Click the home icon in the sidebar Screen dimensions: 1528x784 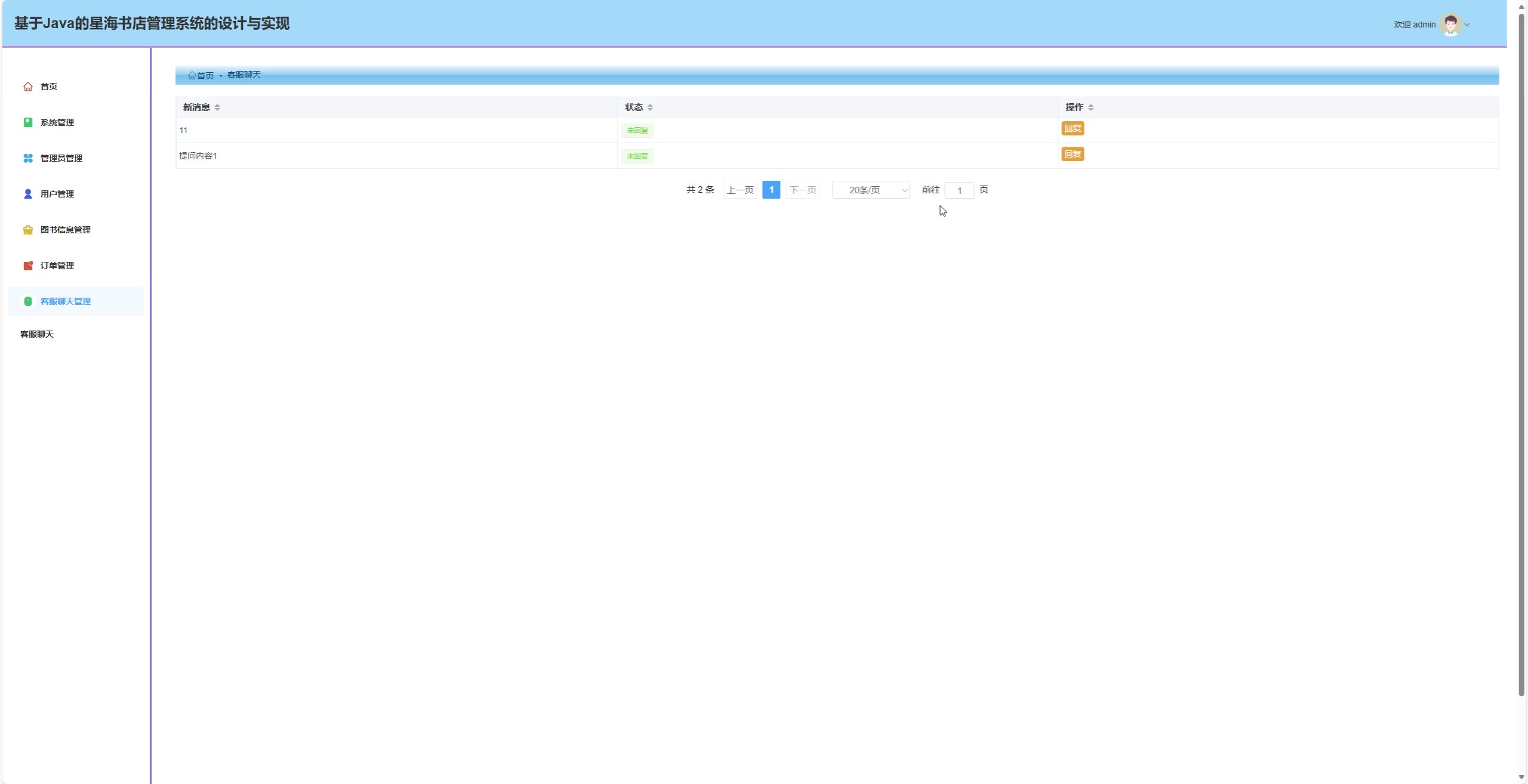click(28, 87)
